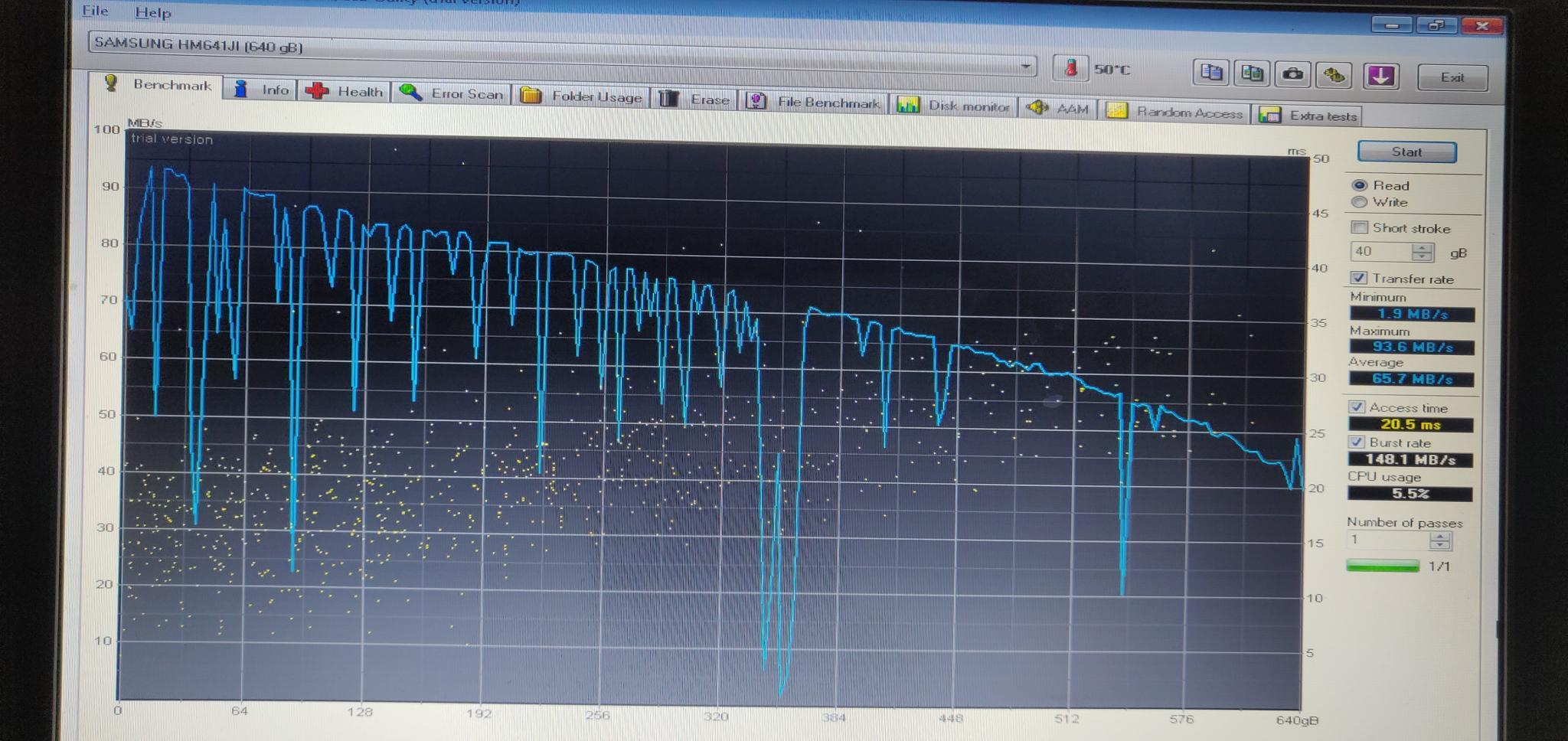1568x741 pixels.
Task: Click the thermometer temperature icon
Action: coord(1070,68)
